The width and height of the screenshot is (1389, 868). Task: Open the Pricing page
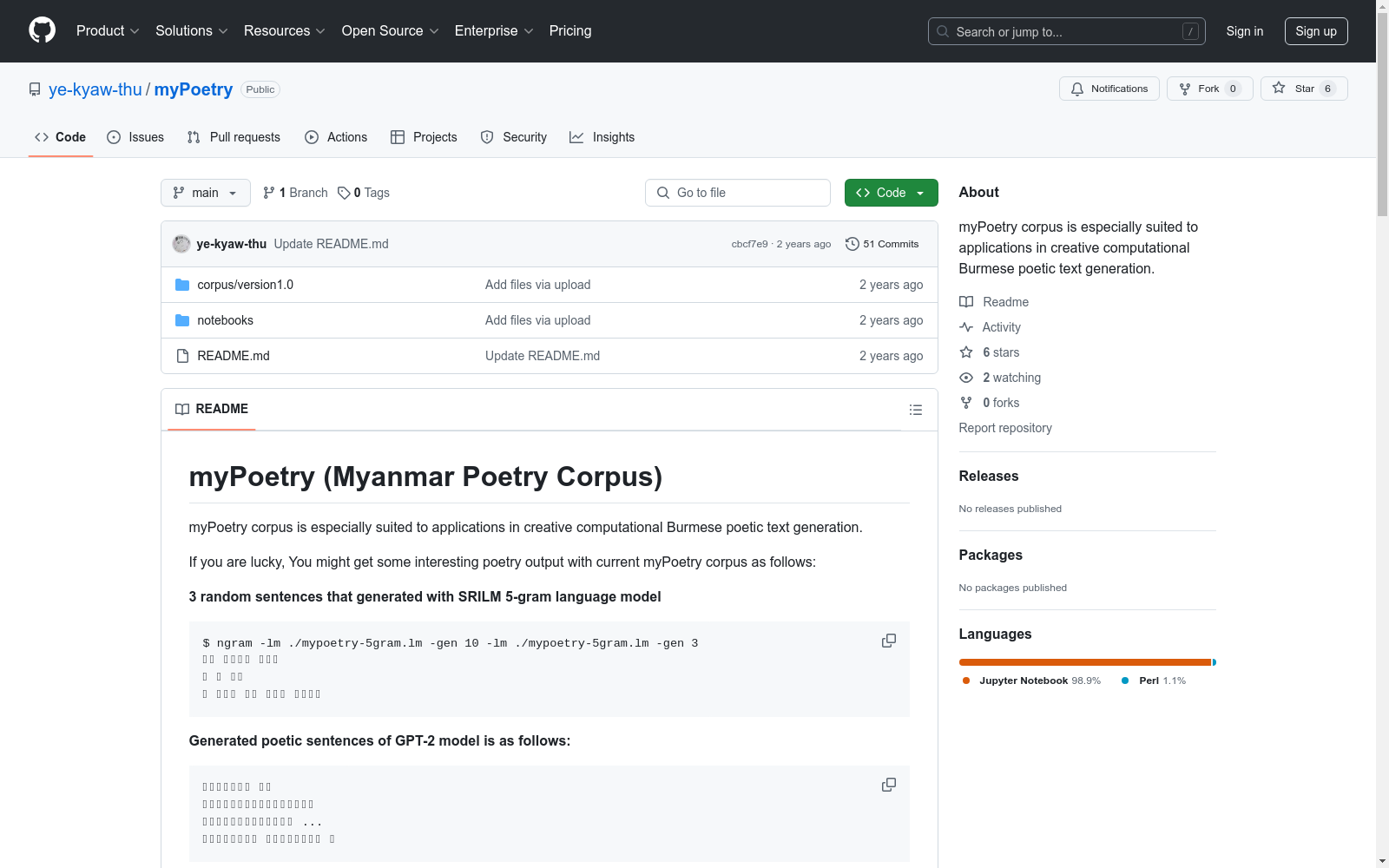tap(570, 30)
